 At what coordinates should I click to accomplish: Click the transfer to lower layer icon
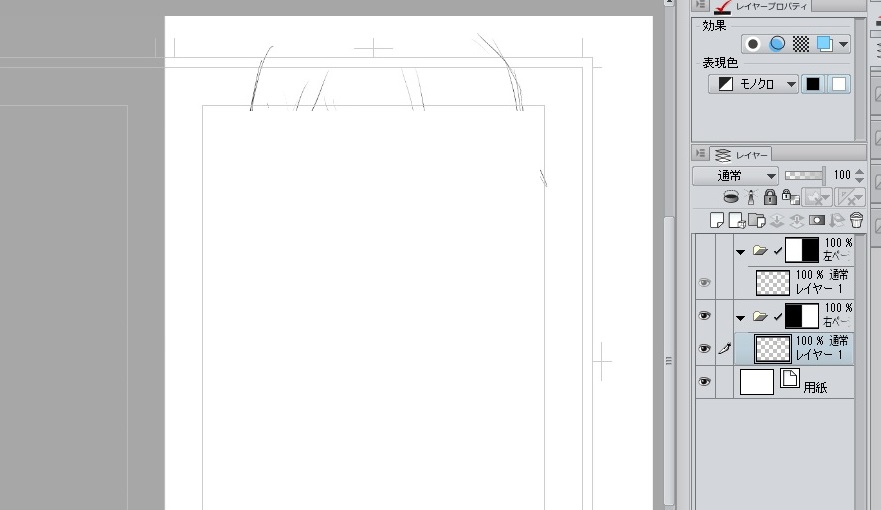pyautogui.click(x=777, y=220)
